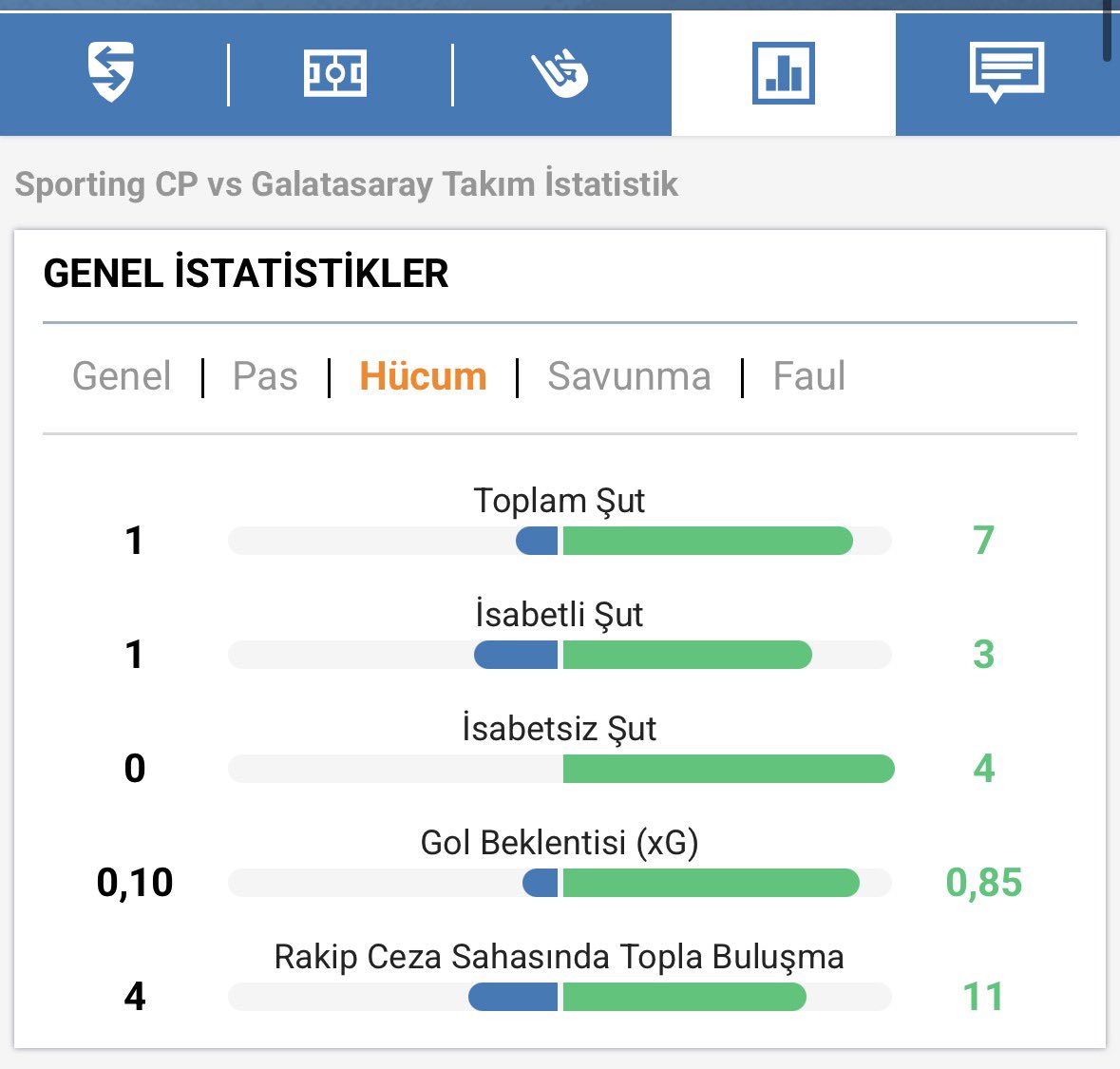
Task: Click the GENEL İSTATİSTİKLER heading
Action: point(246,273)
